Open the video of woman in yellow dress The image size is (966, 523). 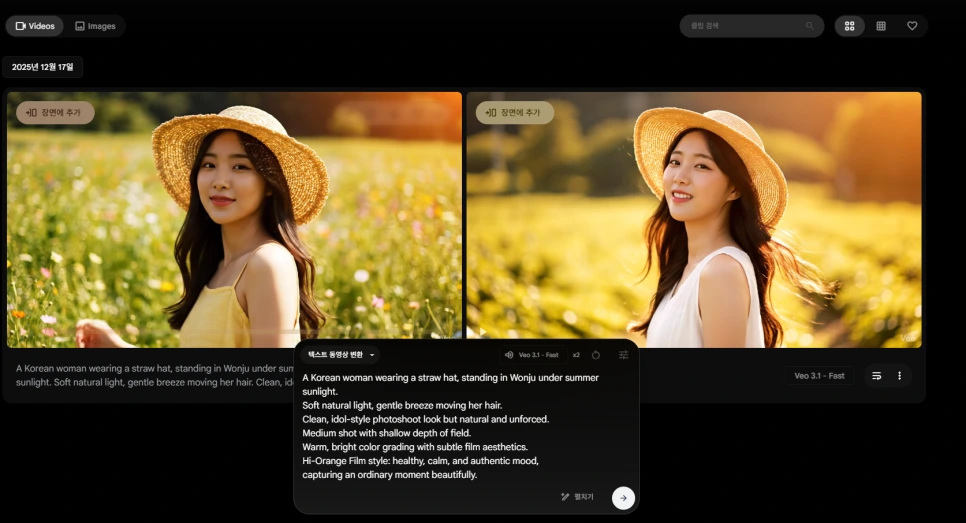[x=234, y=219]
